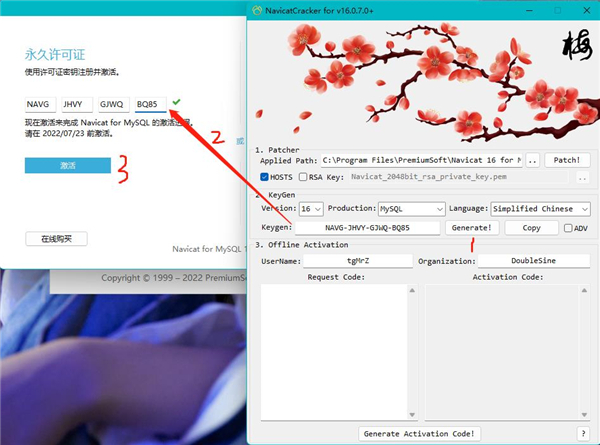Click the green checkmark beside the license key
Screen dimensions: 600x445
(x=176, y=102)
